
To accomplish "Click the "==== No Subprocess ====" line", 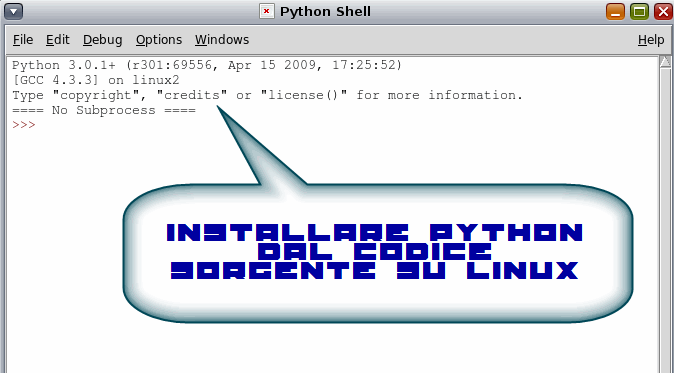I will tap(104, 110).
